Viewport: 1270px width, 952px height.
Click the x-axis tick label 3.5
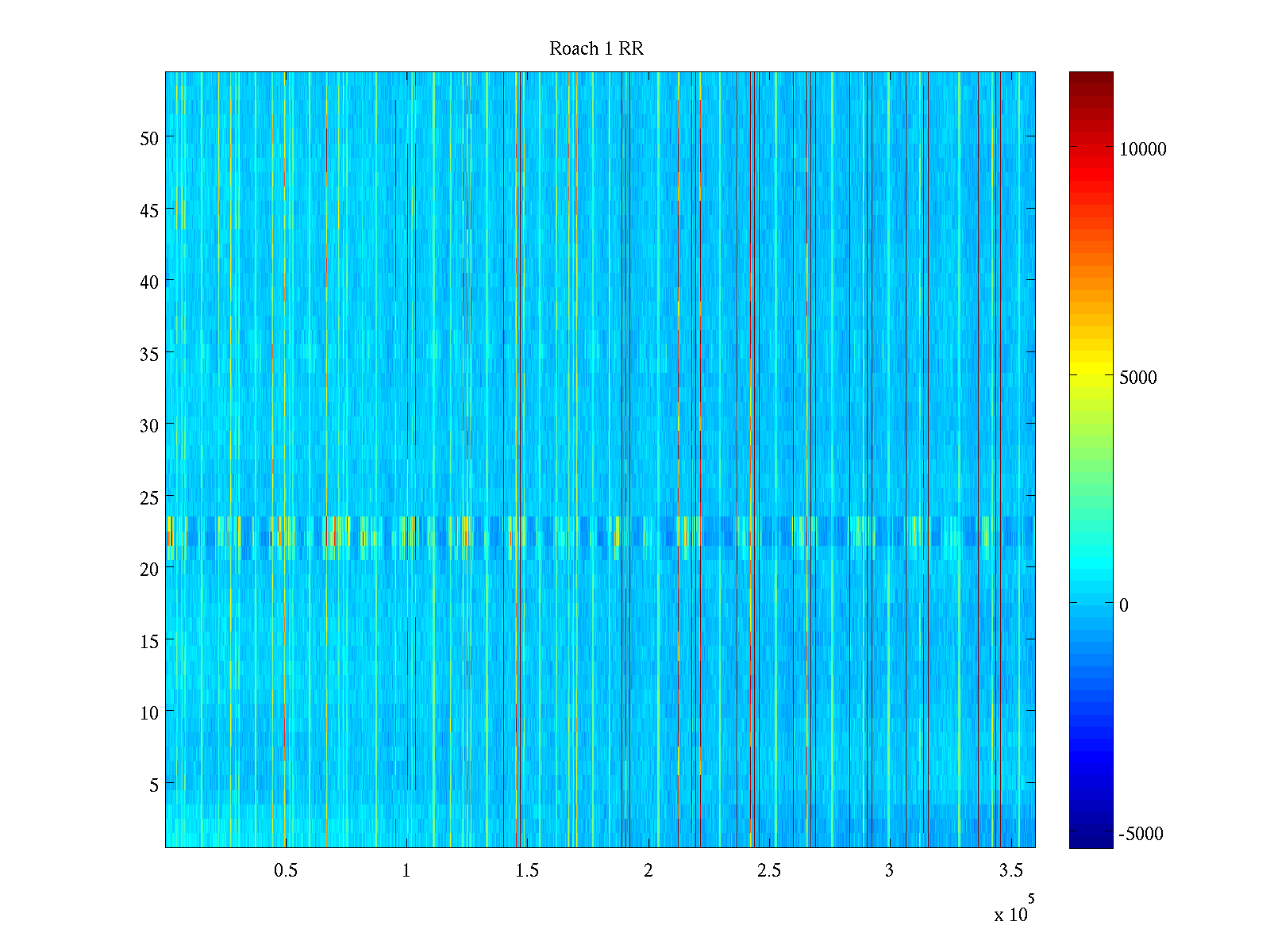pos(1010,871)
